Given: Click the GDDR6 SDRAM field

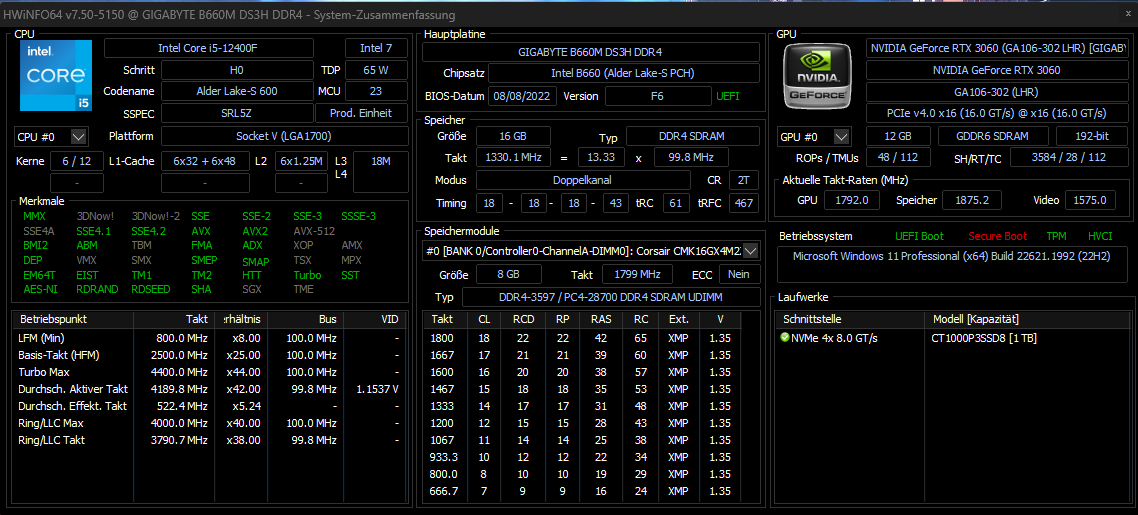Looking at the screenshot, I should 993,136.
